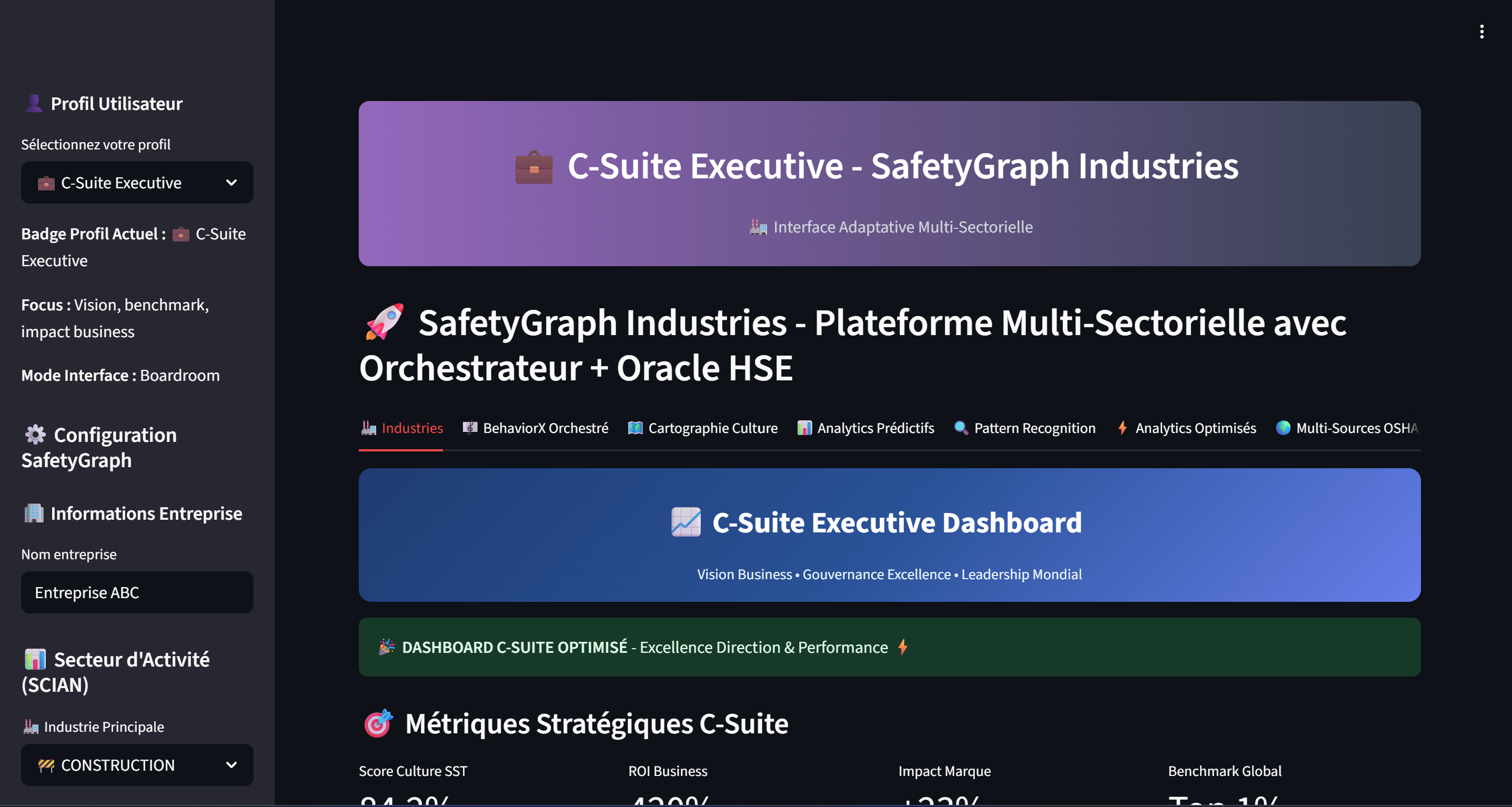Expand the CONSTRUCTION industry dropdown
The height and width of the screenshot is (807, 1512).
tap(137, 765)
